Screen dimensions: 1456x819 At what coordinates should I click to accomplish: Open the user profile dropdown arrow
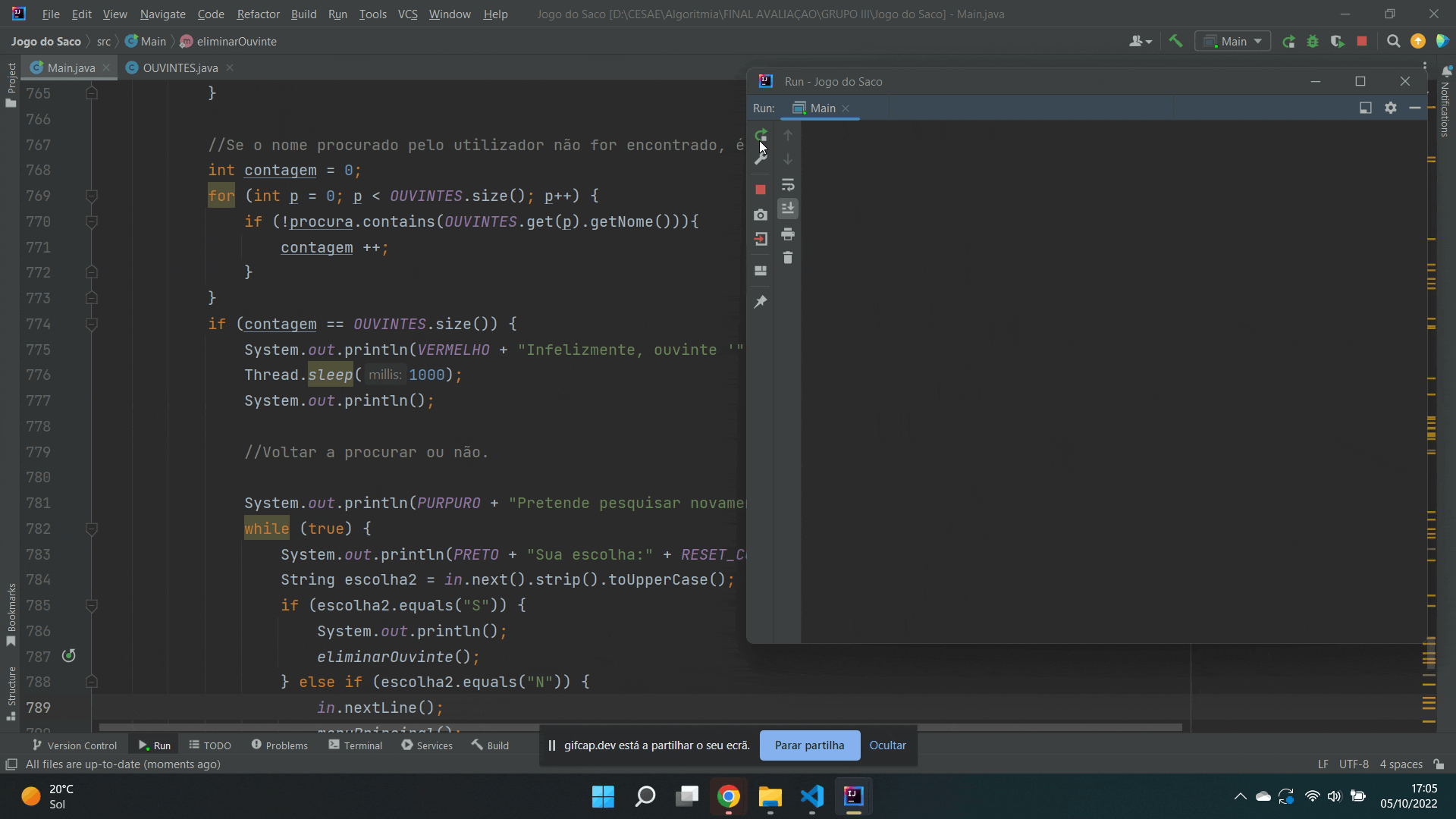point(1147,41)
